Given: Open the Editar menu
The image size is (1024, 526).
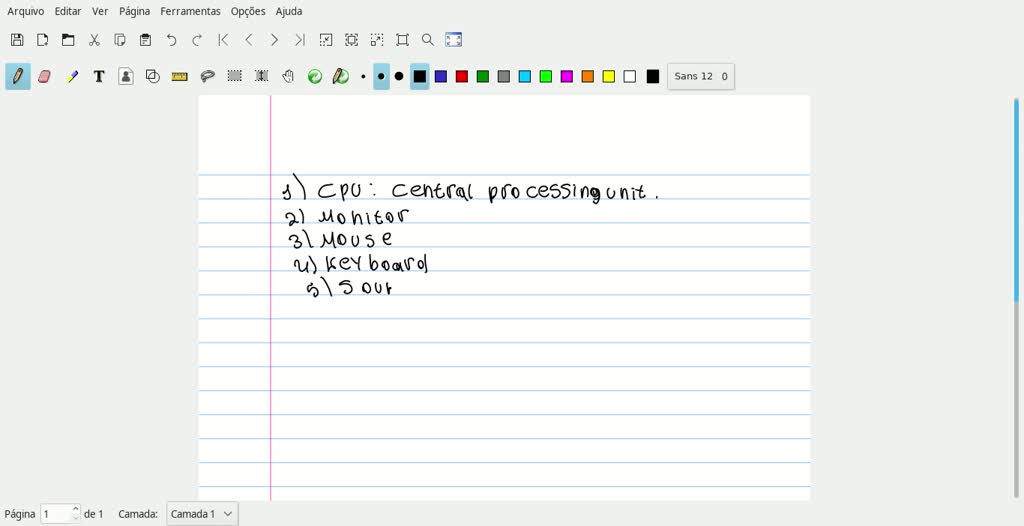Looking at the screenshot, I should tap(68, 11).
